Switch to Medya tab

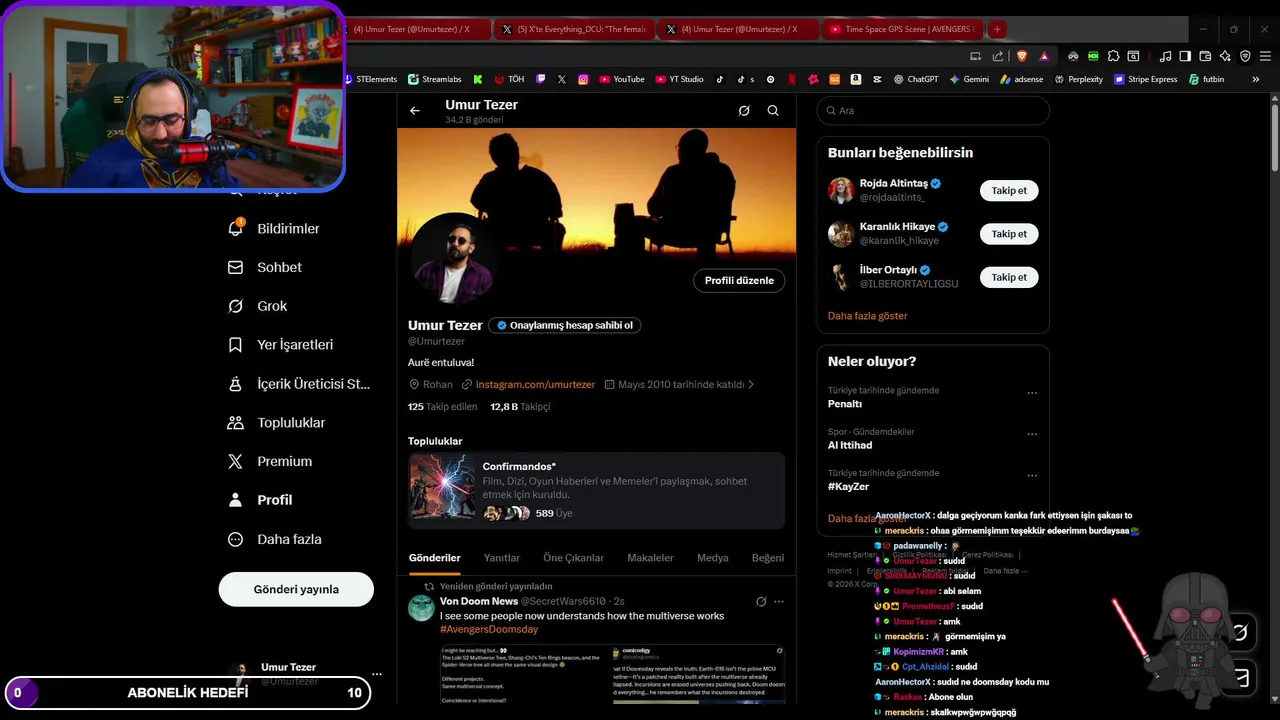(x=713, y=558)
